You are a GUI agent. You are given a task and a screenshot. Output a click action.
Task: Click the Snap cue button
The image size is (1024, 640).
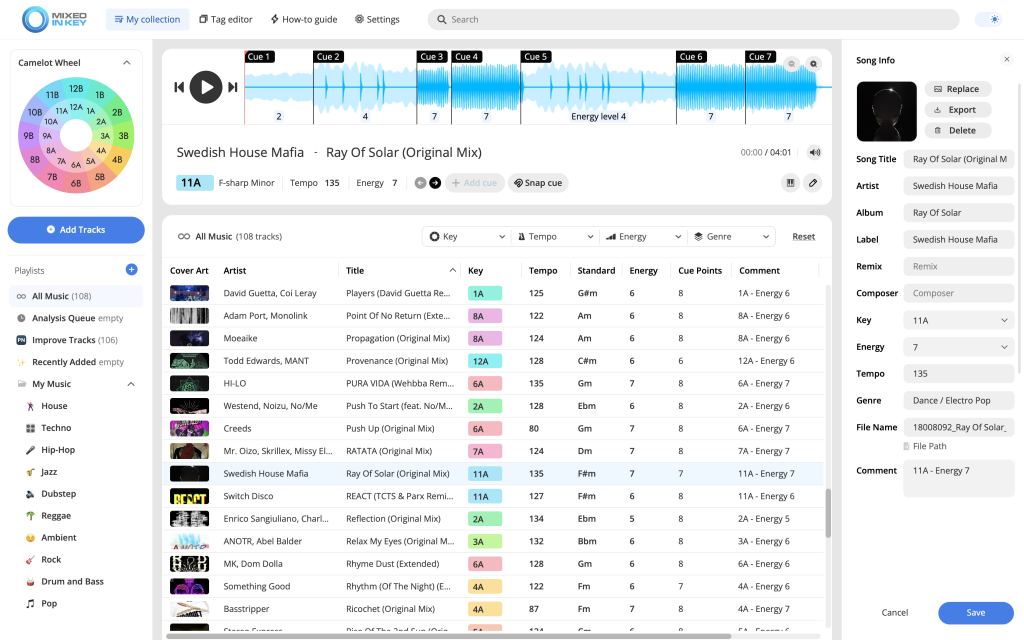tap(537, 183)
